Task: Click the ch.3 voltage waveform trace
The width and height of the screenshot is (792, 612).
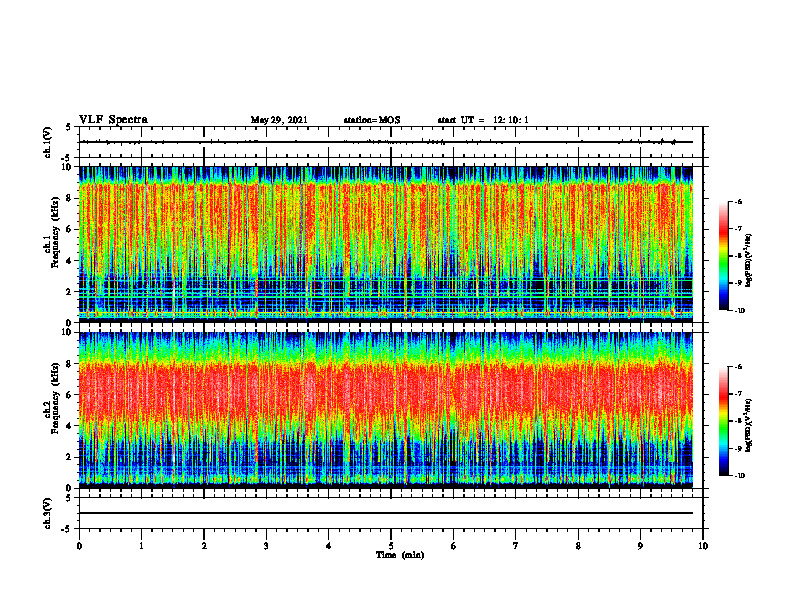Action: pos(386,513)
